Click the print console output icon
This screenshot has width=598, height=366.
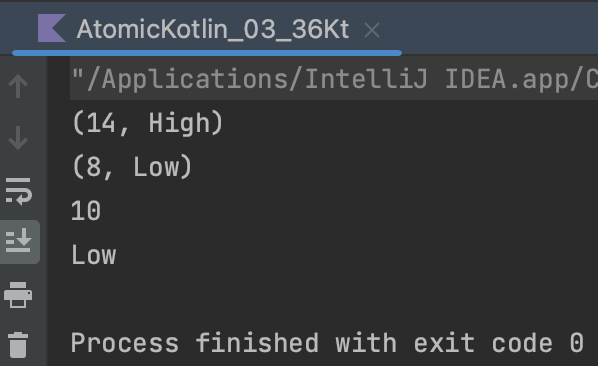click(18, 295)
